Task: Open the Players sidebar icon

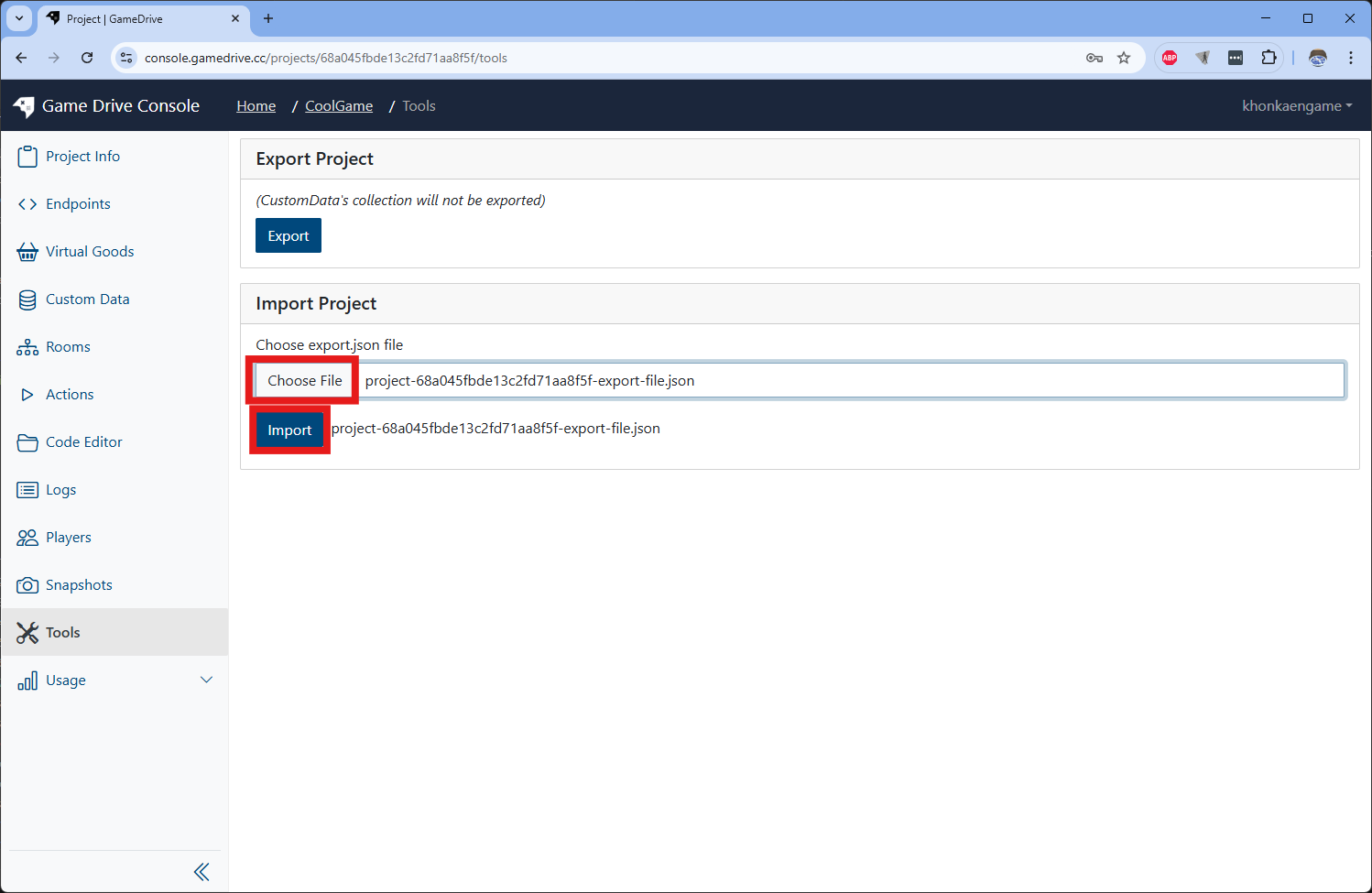Action: [27, 537]
